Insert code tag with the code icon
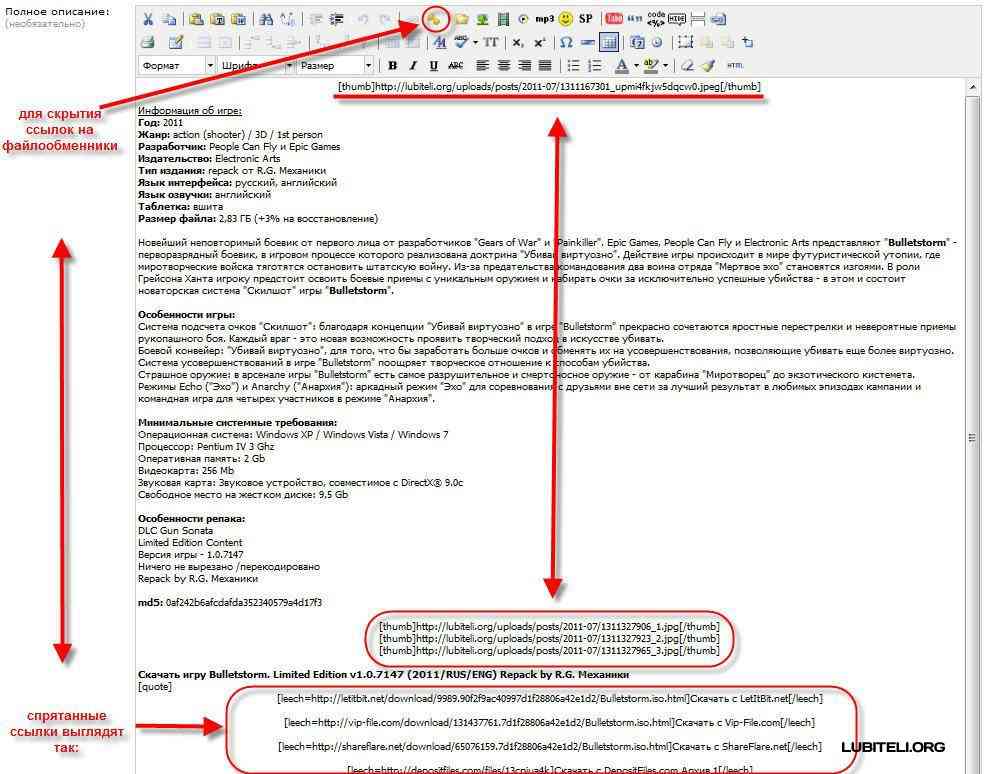This screenshot has height=774, width=984. [656, 19]
